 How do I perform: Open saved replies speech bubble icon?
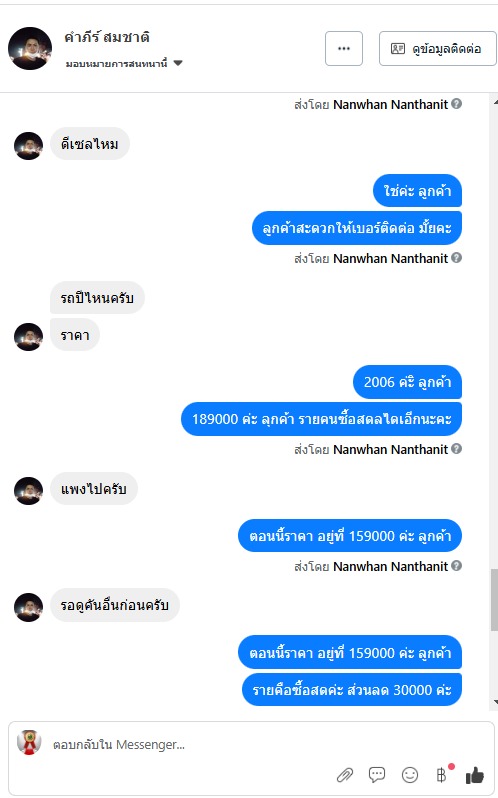pyautogui.click(x=377, y=775)
